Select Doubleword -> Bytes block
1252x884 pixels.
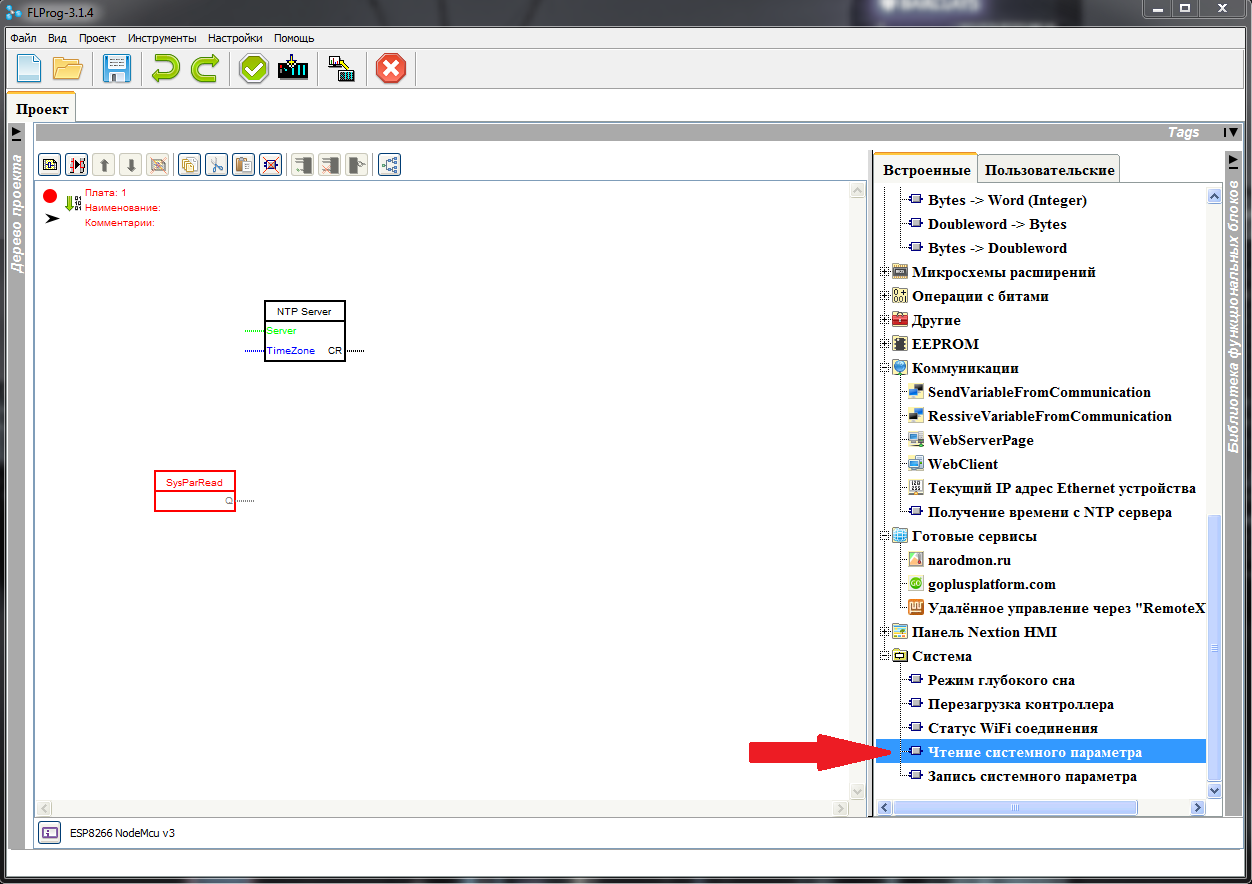pos(997,224)
